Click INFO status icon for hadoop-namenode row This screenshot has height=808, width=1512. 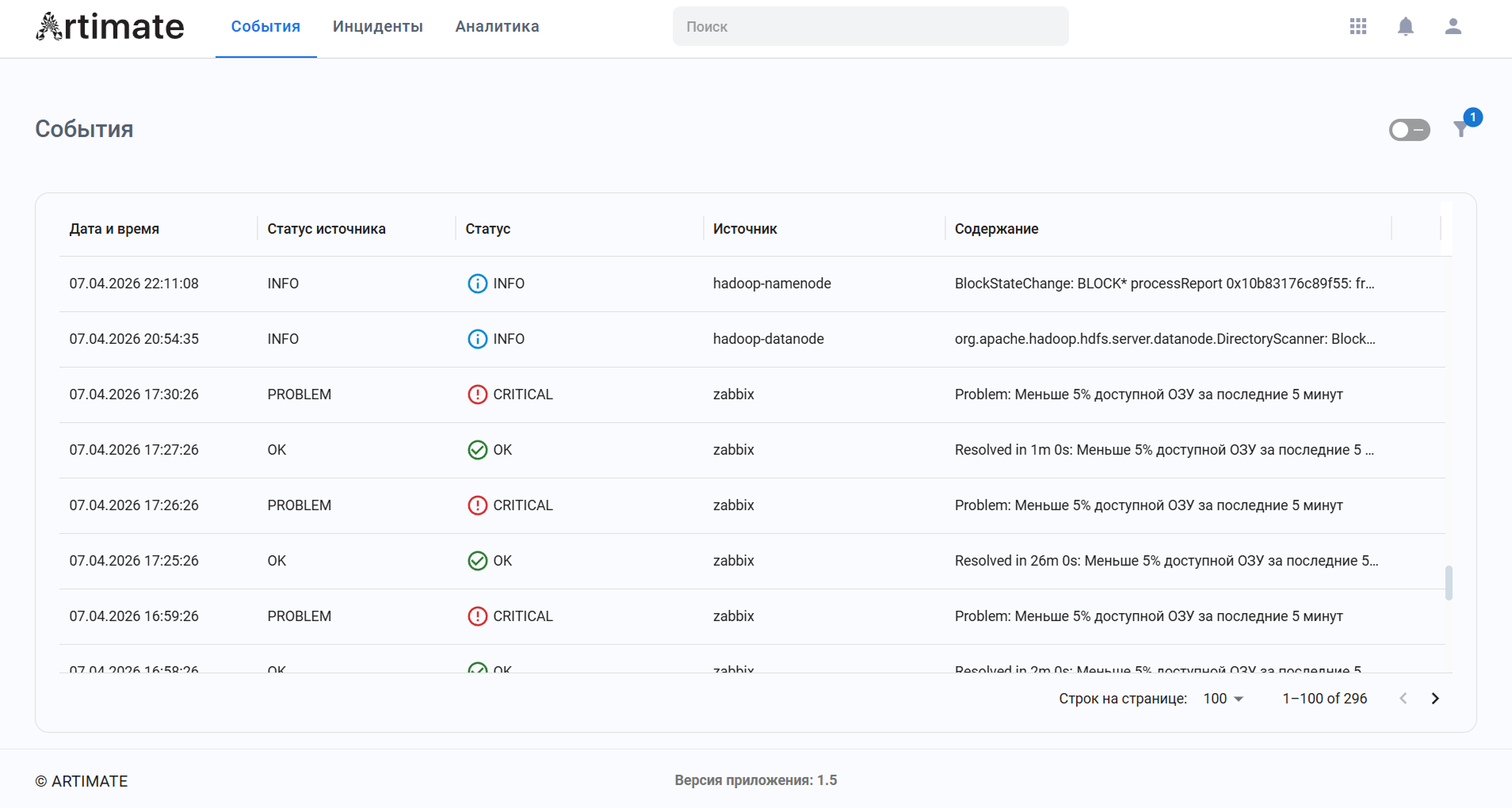(x=477, y=284)
